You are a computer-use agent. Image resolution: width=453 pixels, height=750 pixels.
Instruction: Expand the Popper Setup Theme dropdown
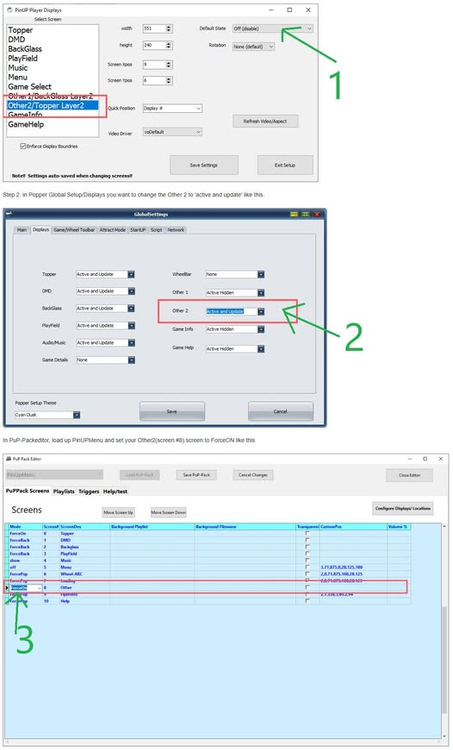pyautogui.click(x=47, y=415)
